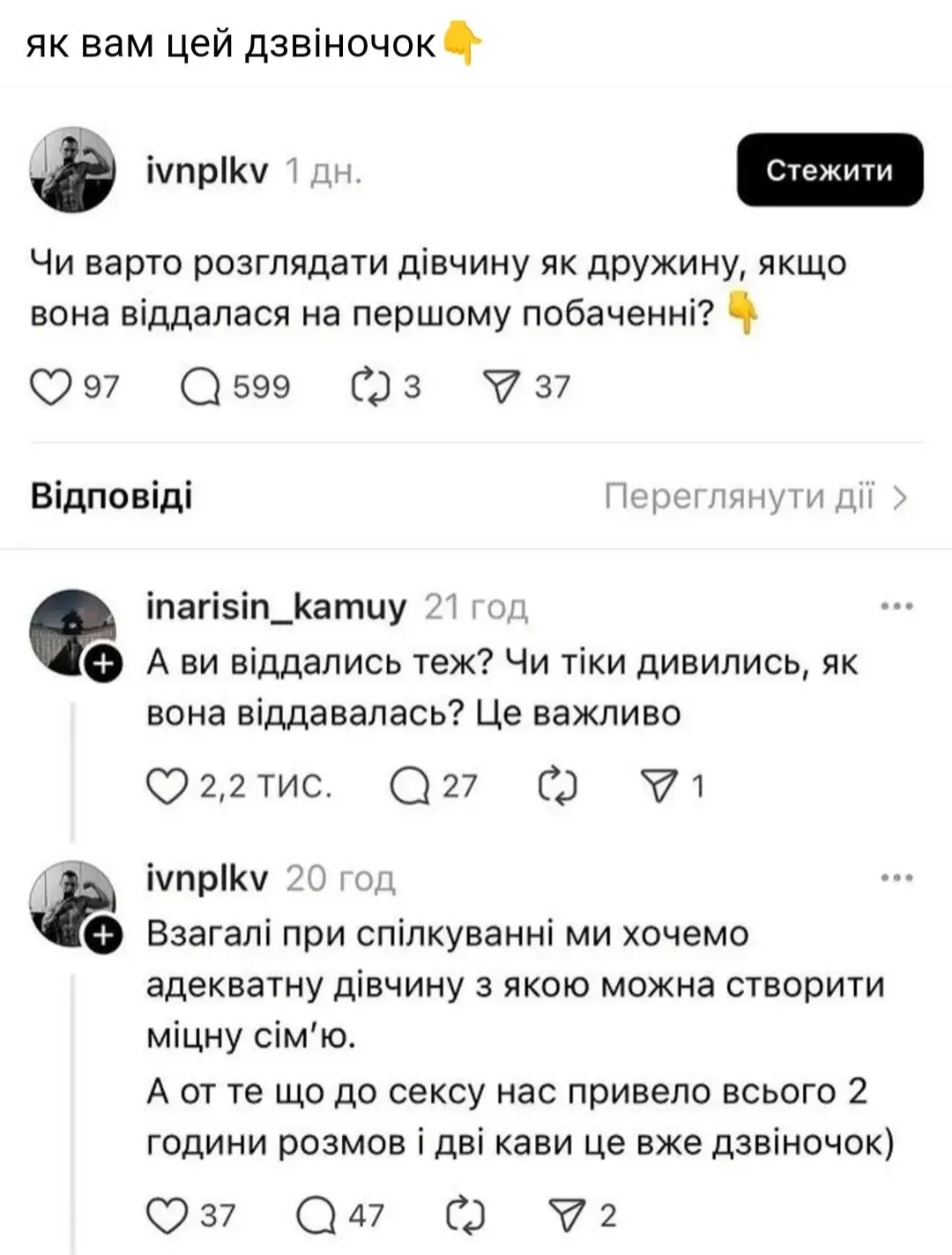Image resolution: width=952 pixels, height=1255 pixels.
Task: Share ivnplkv's reply comment
Action: pos(569,1216)
